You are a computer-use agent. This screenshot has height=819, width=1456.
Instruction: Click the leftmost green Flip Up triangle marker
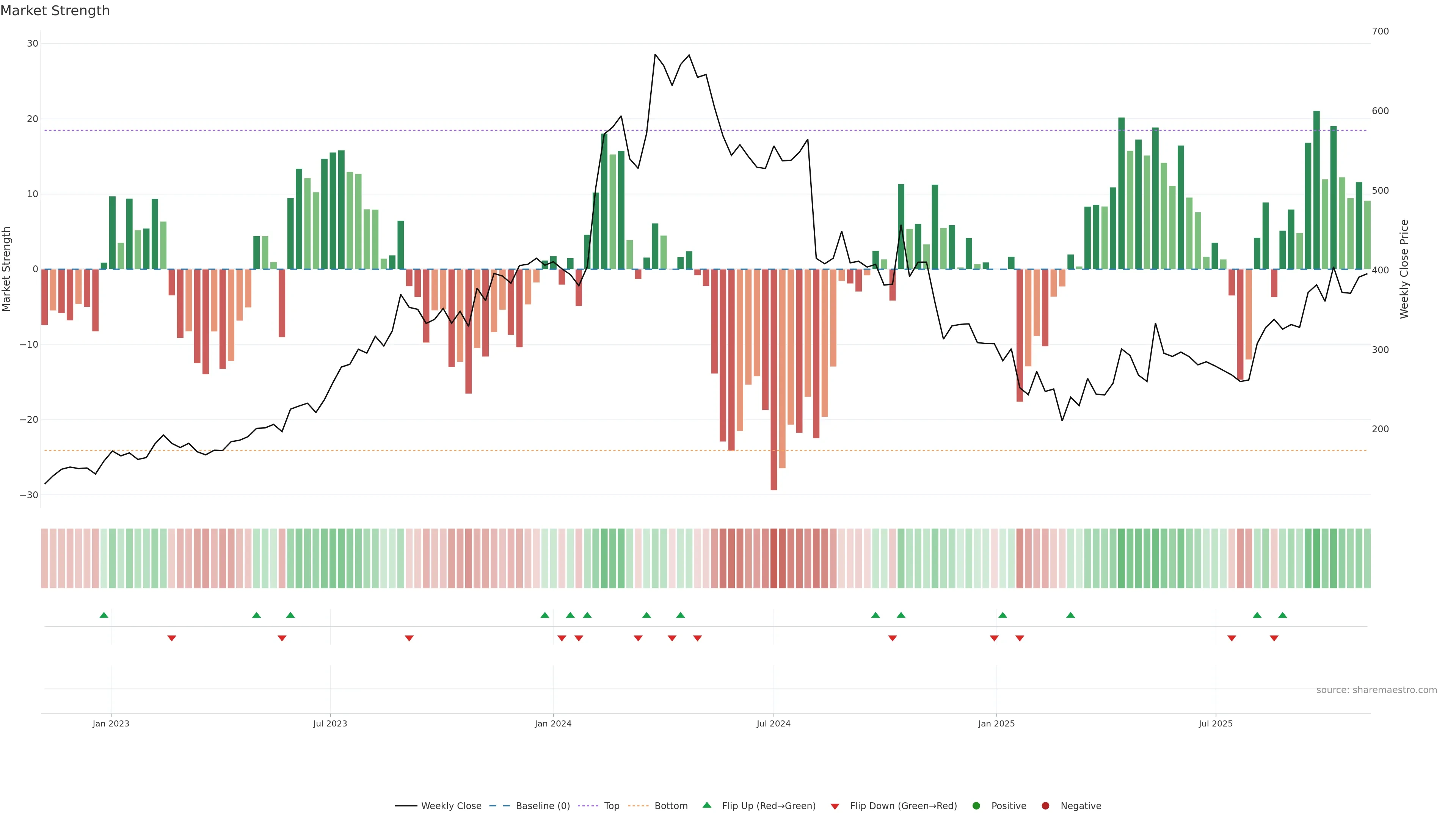click(x=104, y=615)
